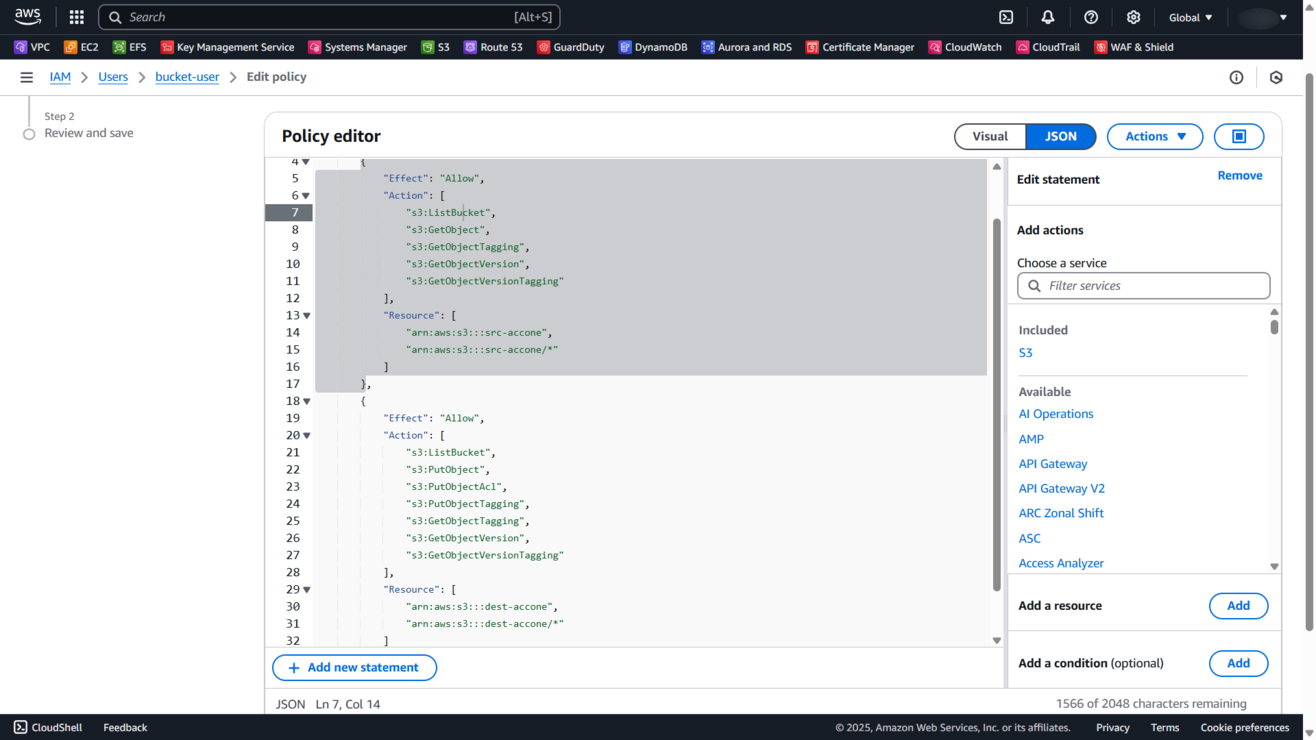Open GuardDuty shortcut
1316x740 pixels.
571,47
